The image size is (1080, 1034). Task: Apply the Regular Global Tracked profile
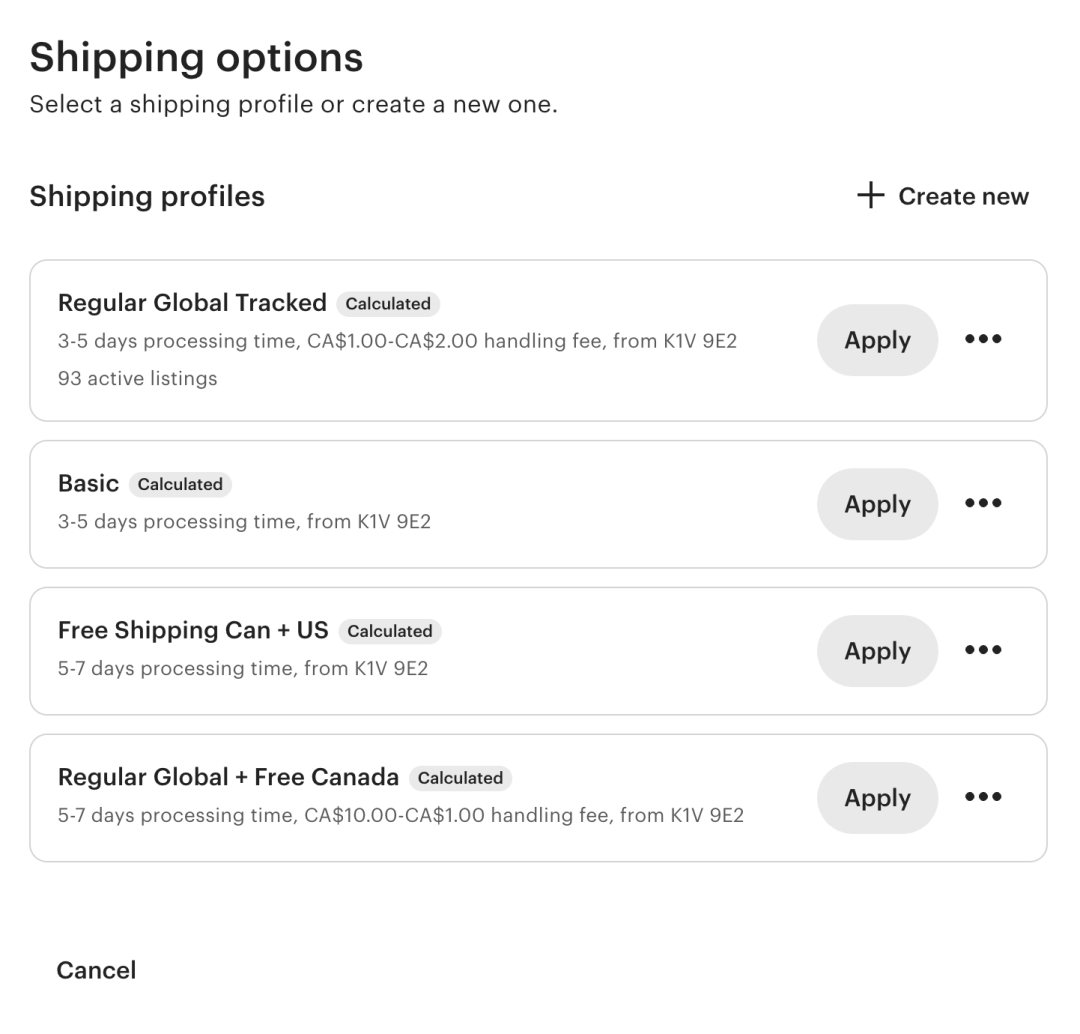coord(877,340)
